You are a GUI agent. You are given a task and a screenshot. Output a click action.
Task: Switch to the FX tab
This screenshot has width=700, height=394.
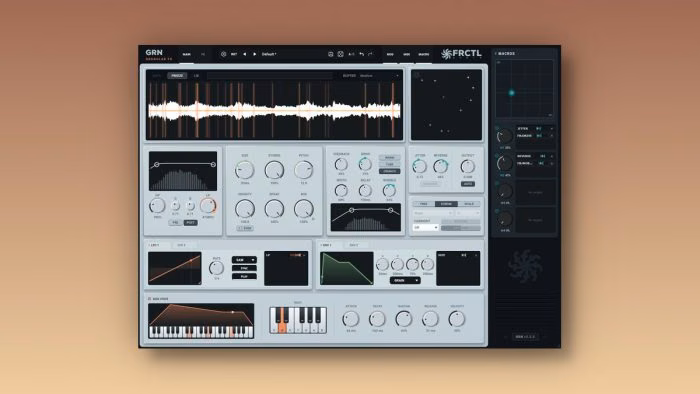[x=203, y=54]
